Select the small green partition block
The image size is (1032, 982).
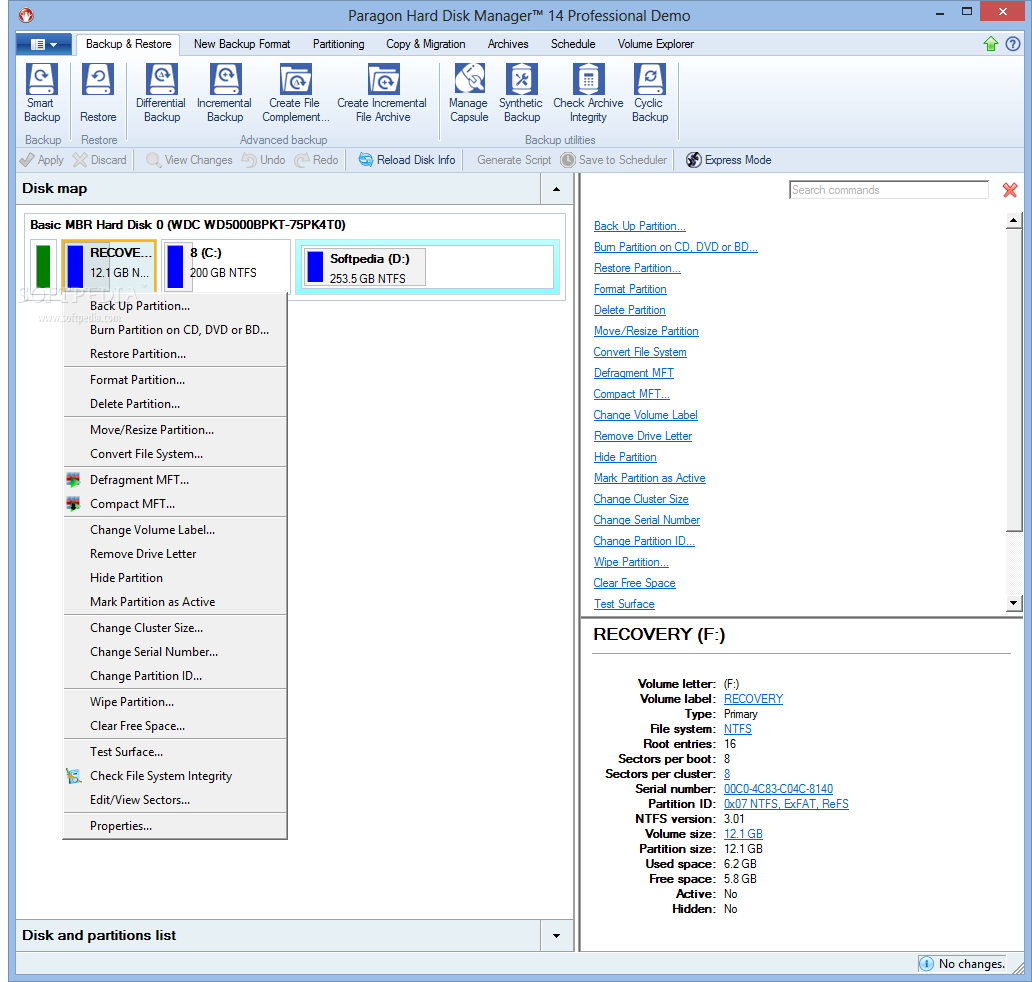click(43, 266)
